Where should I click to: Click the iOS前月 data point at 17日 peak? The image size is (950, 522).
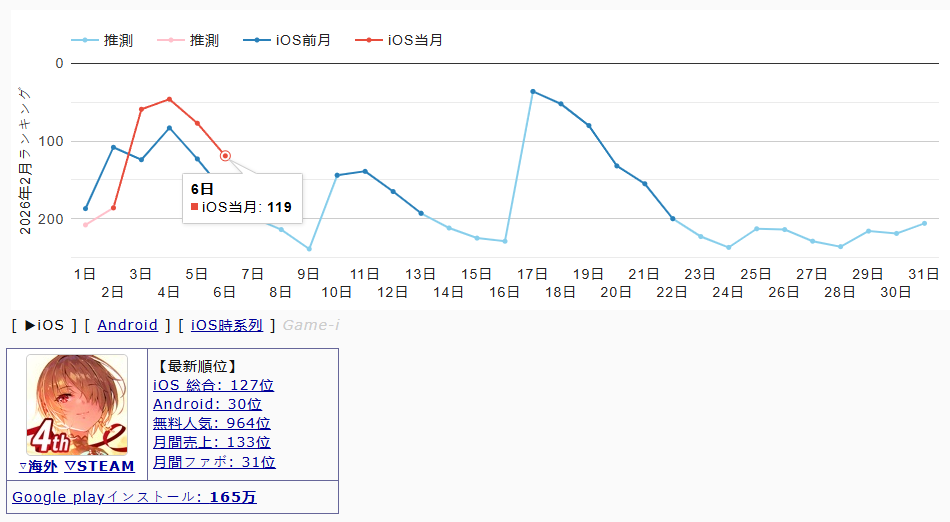click(533, 91)
